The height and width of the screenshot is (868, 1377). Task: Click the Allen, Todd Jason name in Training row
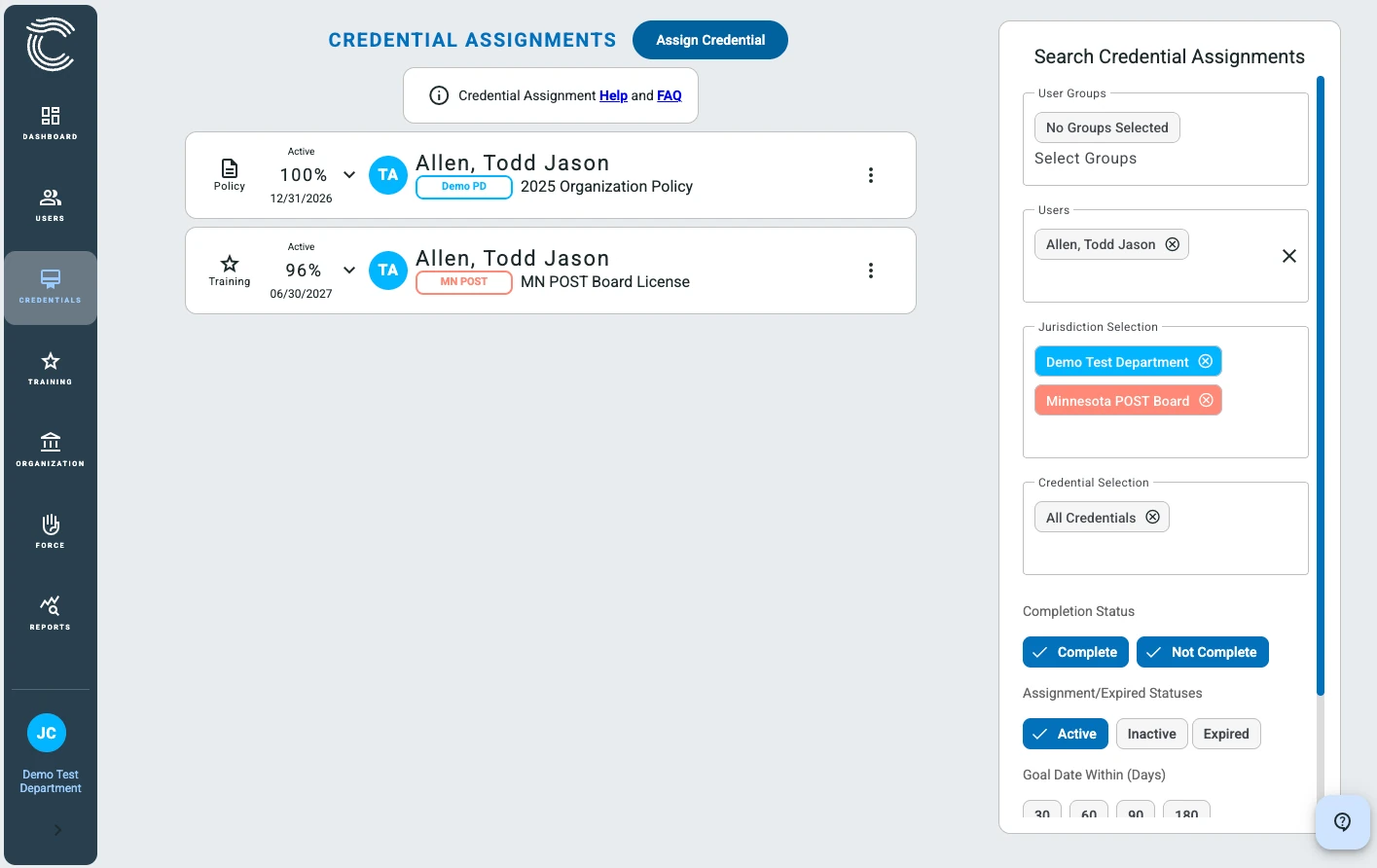pos(513,258)
